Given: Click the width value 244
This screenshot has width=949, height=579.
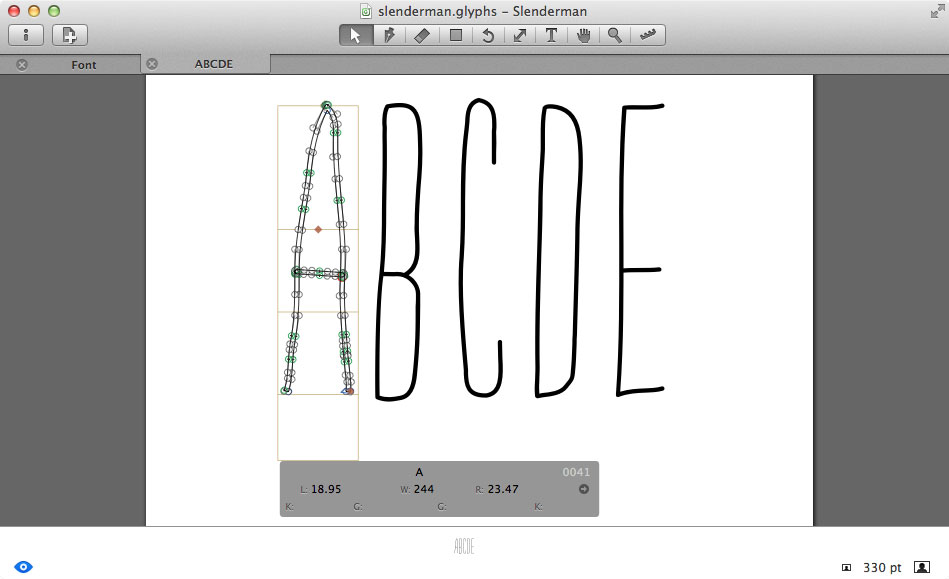Looking at the screenshot, I should (424, 489).
